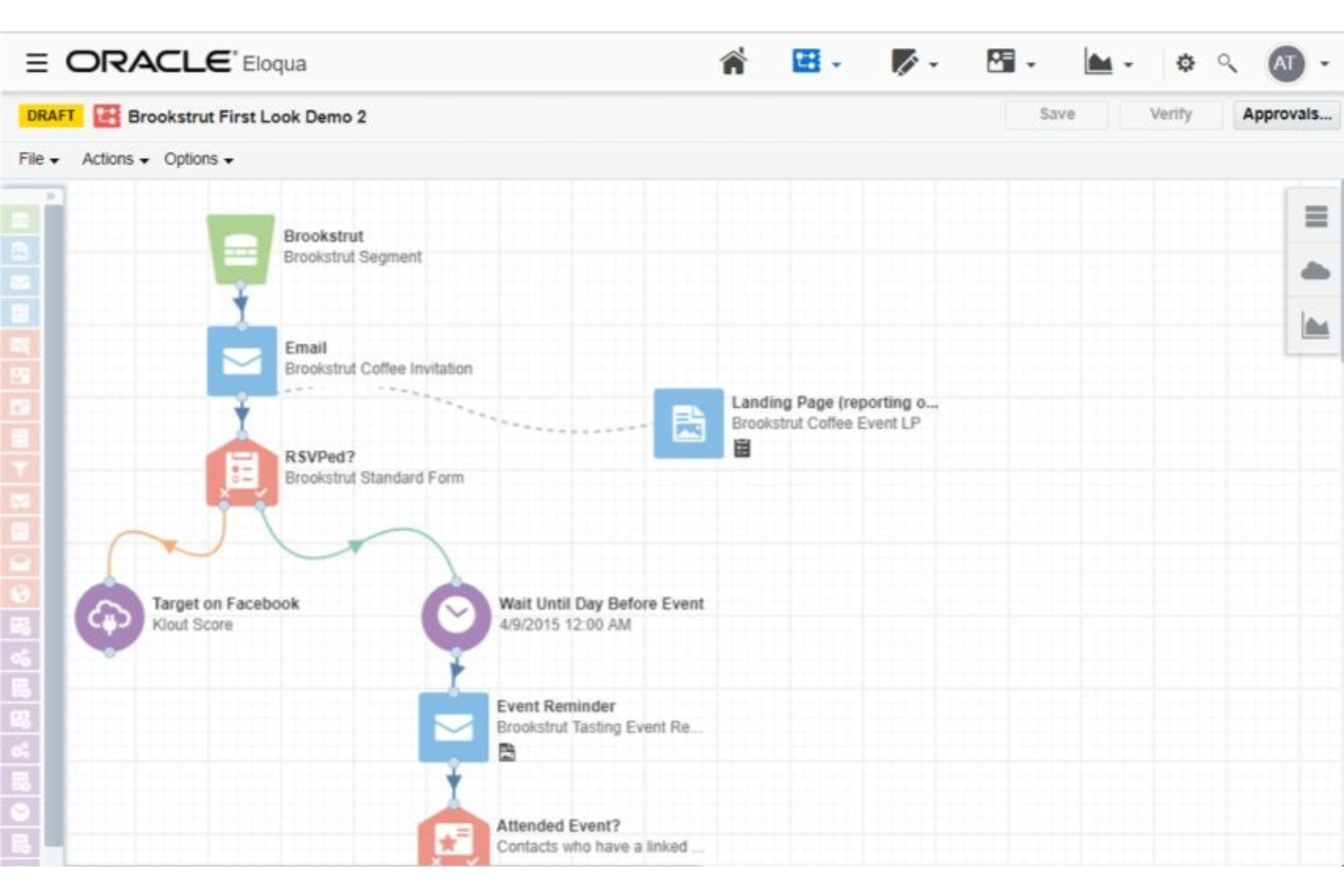Viewport: 1344px width, 896px height.
Task: Click the small icon under the Event Reminder label
Action: pyautogui.click(x=507, y=752)
